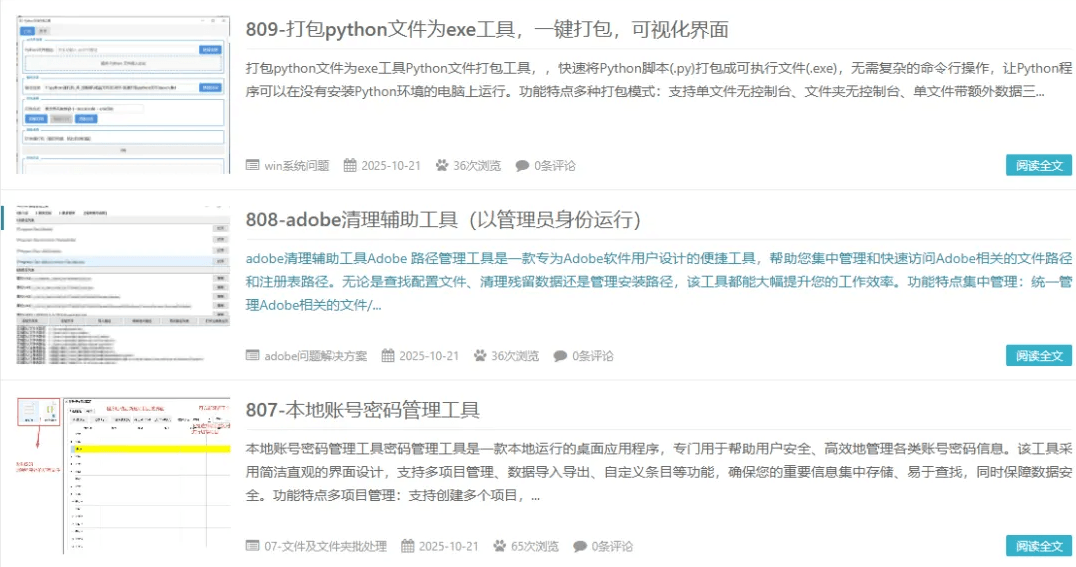Click 0条评论 under the 807 article

[x=612, y=546]
